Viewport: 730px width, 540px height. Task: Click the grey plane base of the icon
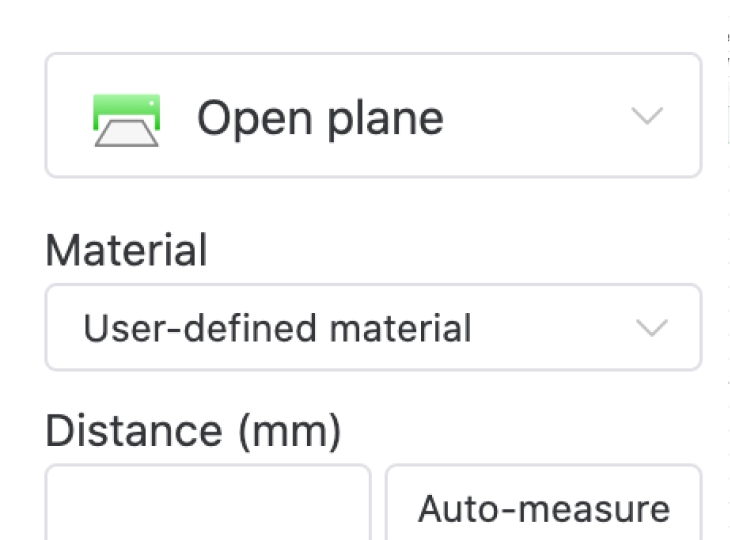click(x=126, y=135)
